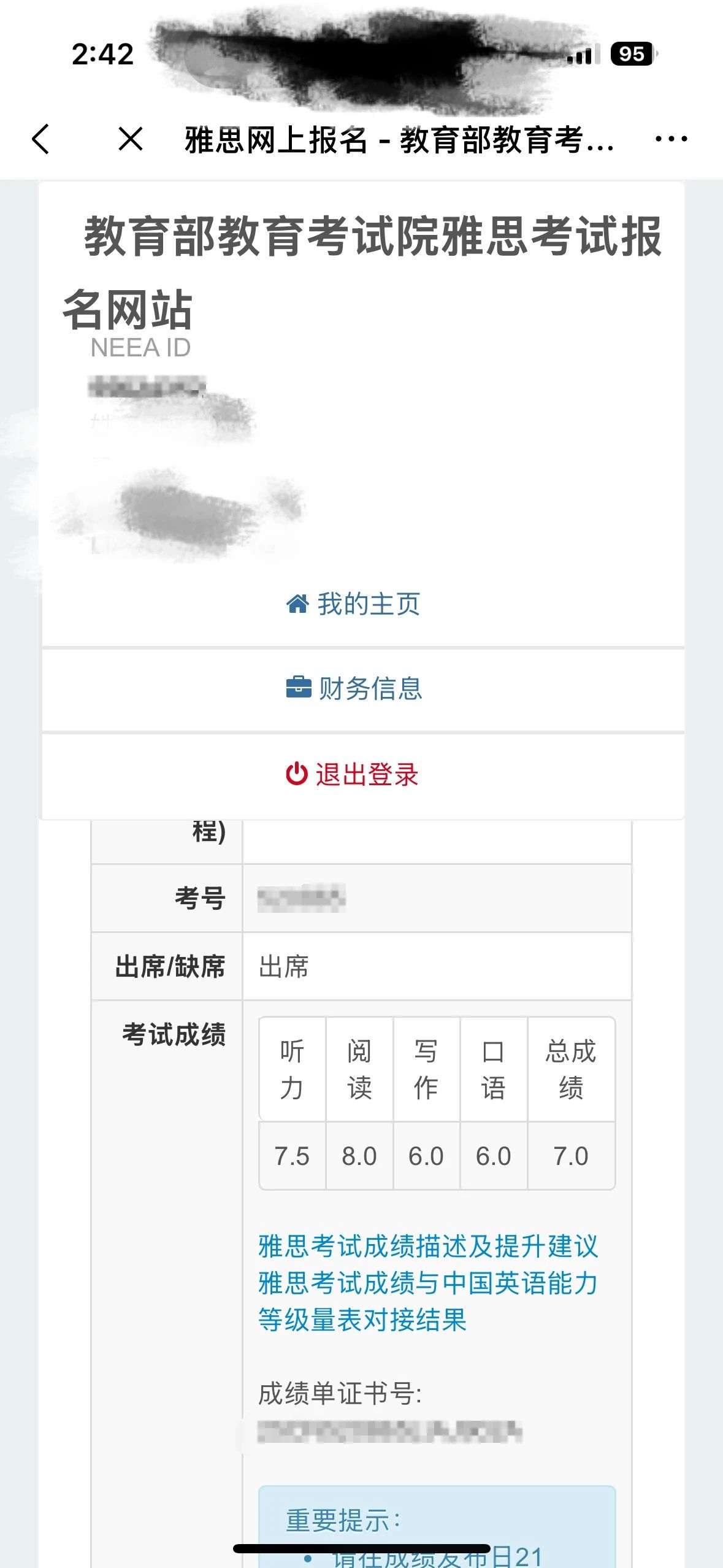Tap the 出席 attendance value
Image resolution: width=723 pixels, height=1568 pixels.
pyautogui.click(x=284, y=967)
